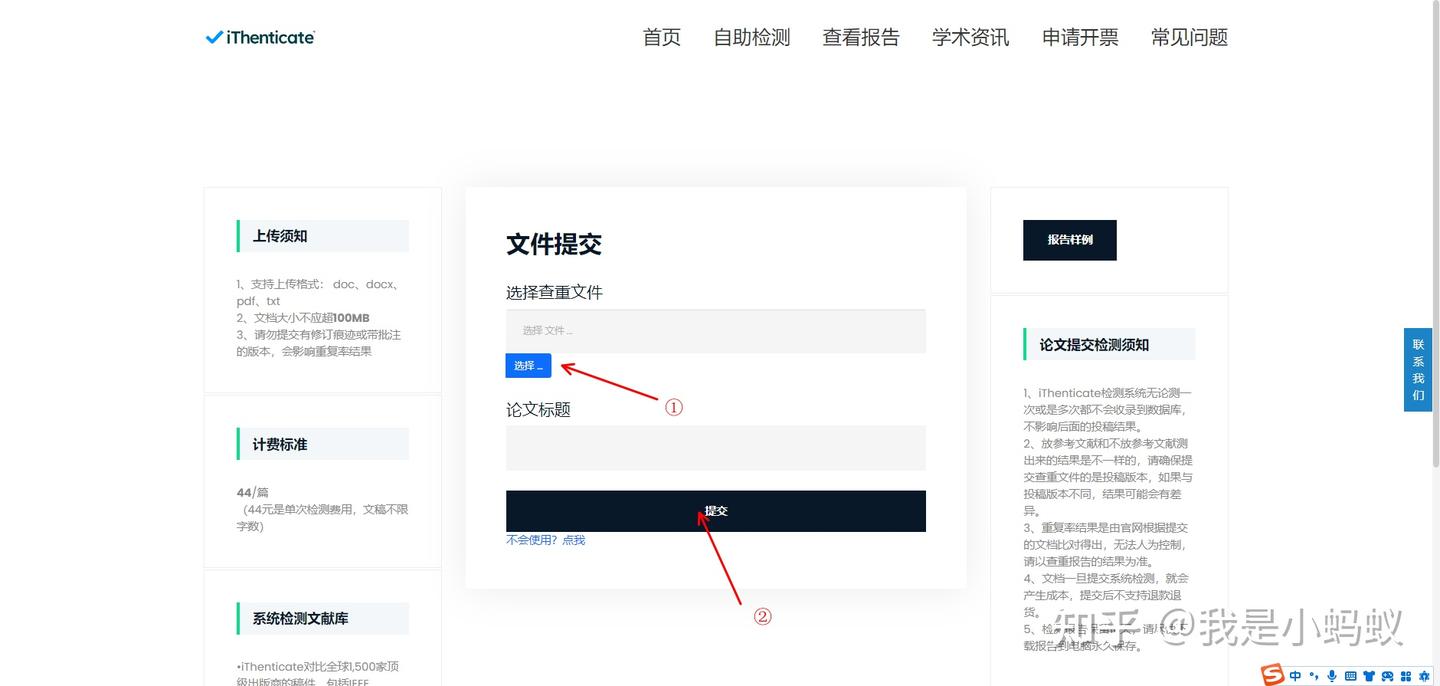The image size is (1440, 686).
Task: Open 常见问题 menu item
Action: click(1189, 37)
